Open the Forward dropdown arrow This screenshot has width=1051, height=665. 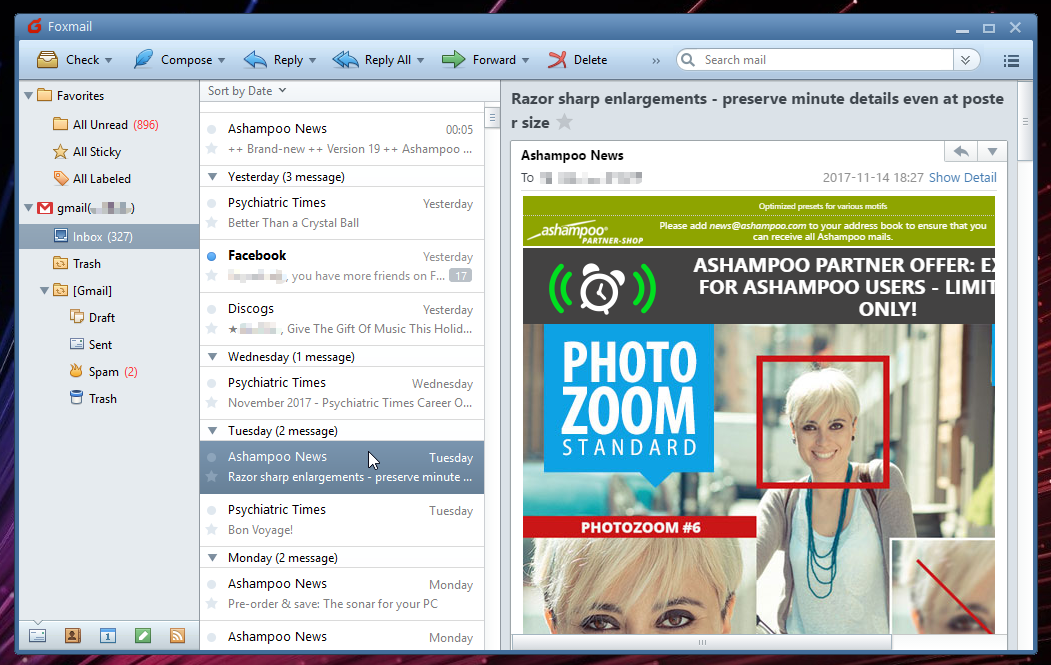click(x=526, y=60)
